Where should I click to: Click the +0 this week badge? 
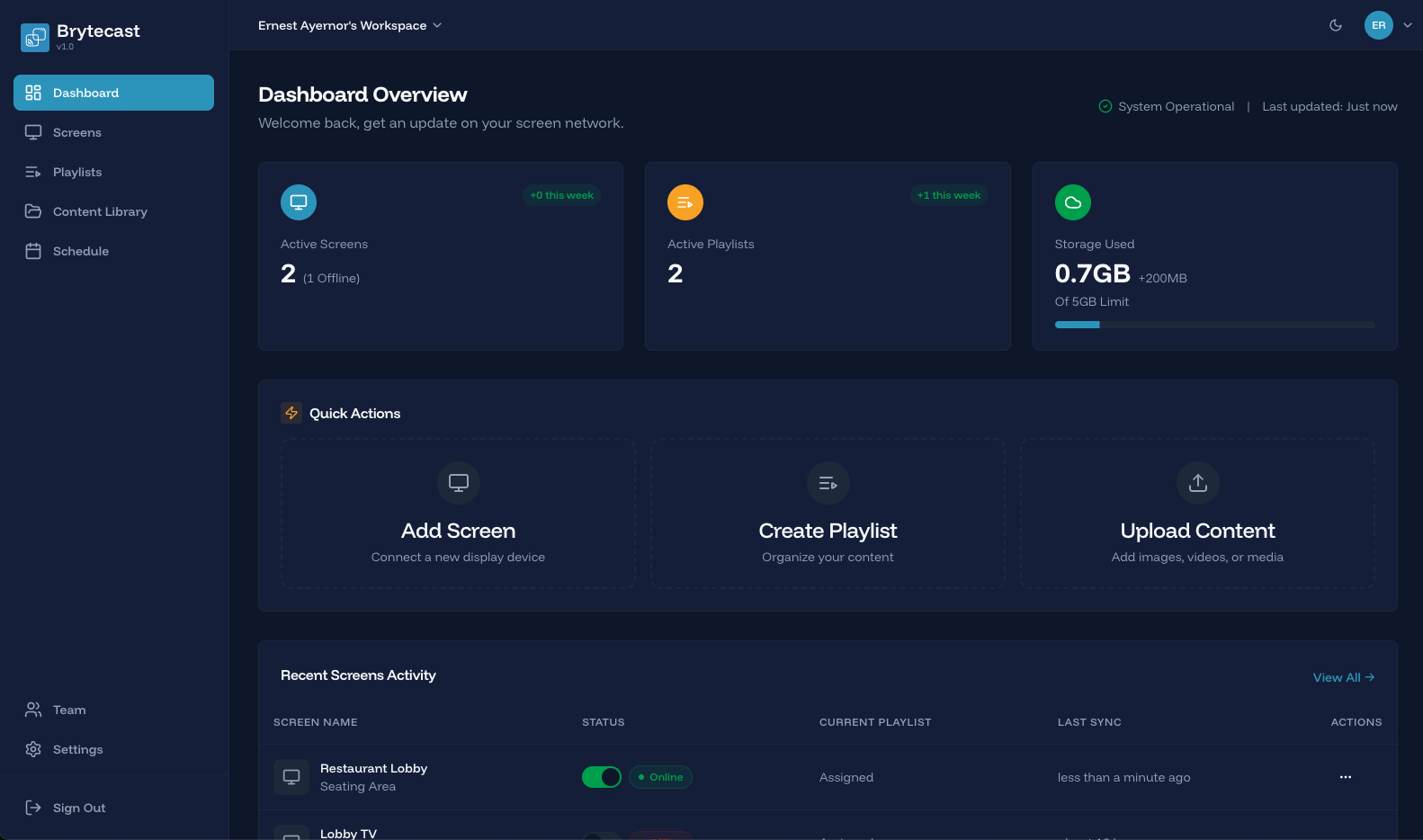(x=562, y=195)
